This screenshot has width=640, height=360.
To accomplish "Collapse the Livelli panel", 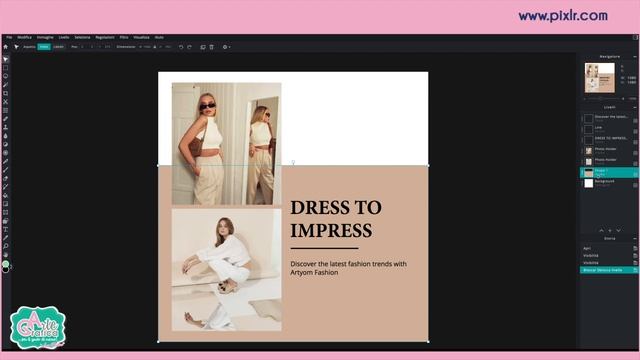I will 635,107.
